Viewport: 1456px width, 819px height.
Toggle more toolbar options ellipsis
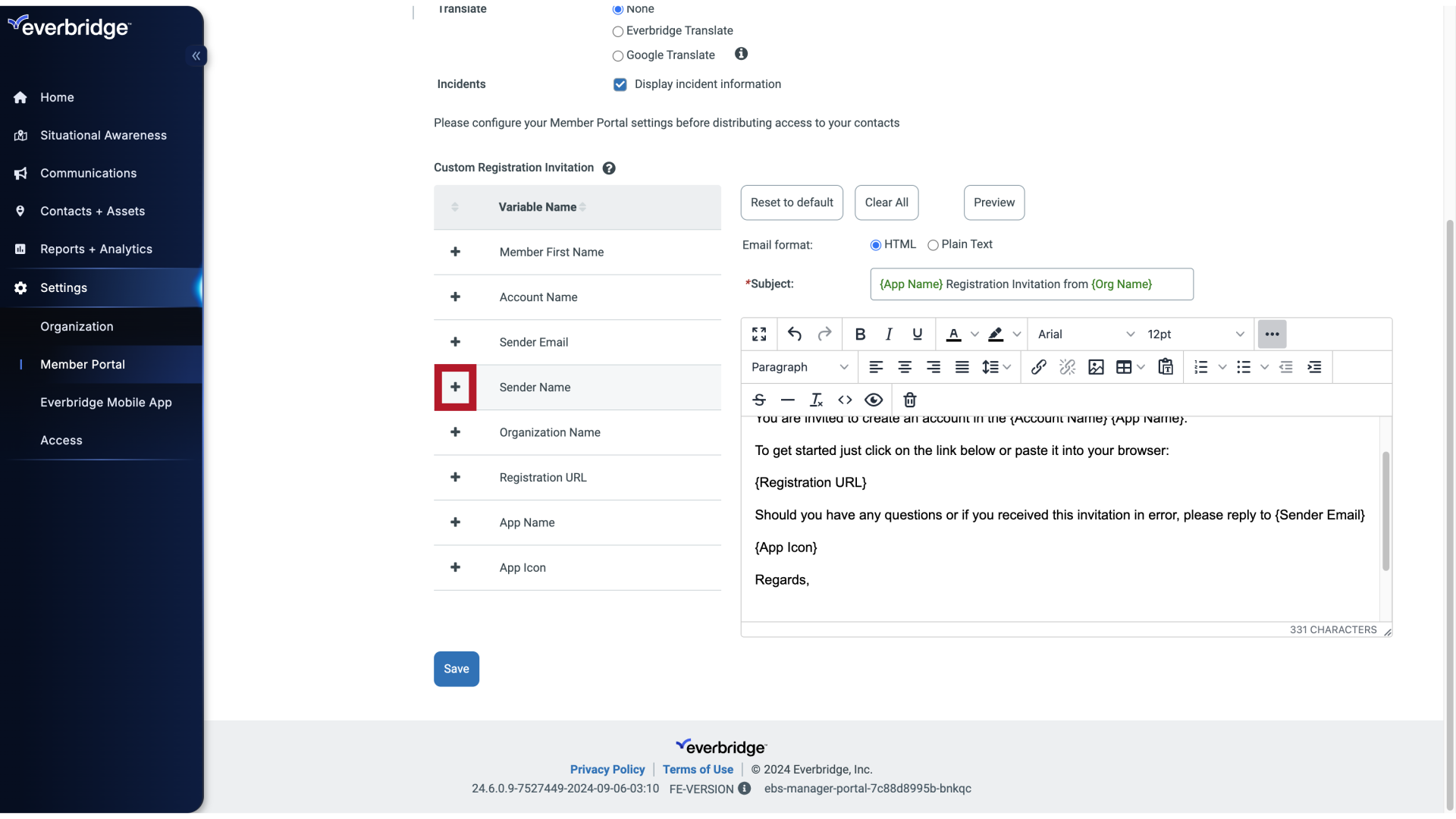[x=1272, y=334]
